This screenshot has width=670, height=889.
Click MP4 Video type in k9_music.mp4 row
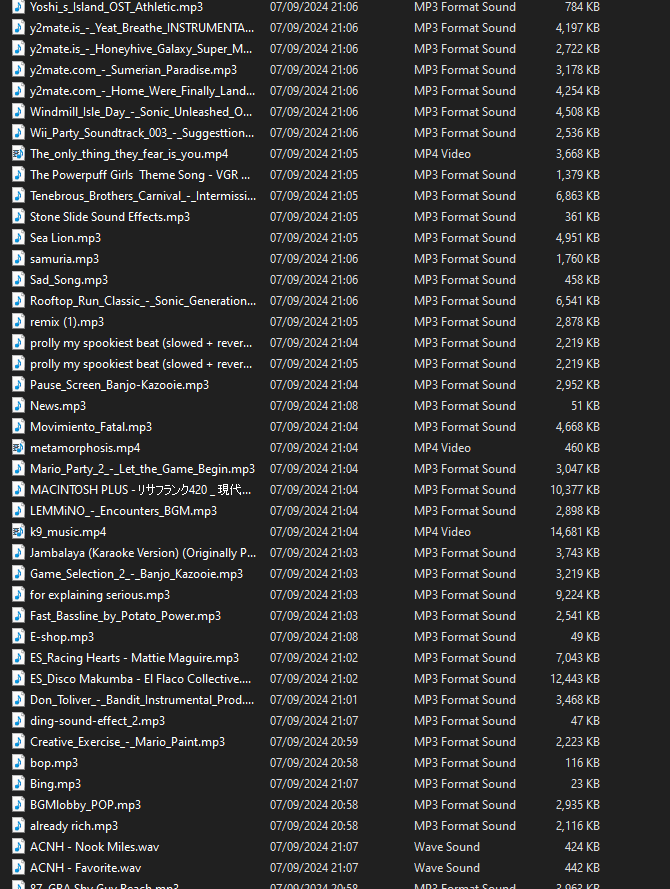(x=442, y=531)
